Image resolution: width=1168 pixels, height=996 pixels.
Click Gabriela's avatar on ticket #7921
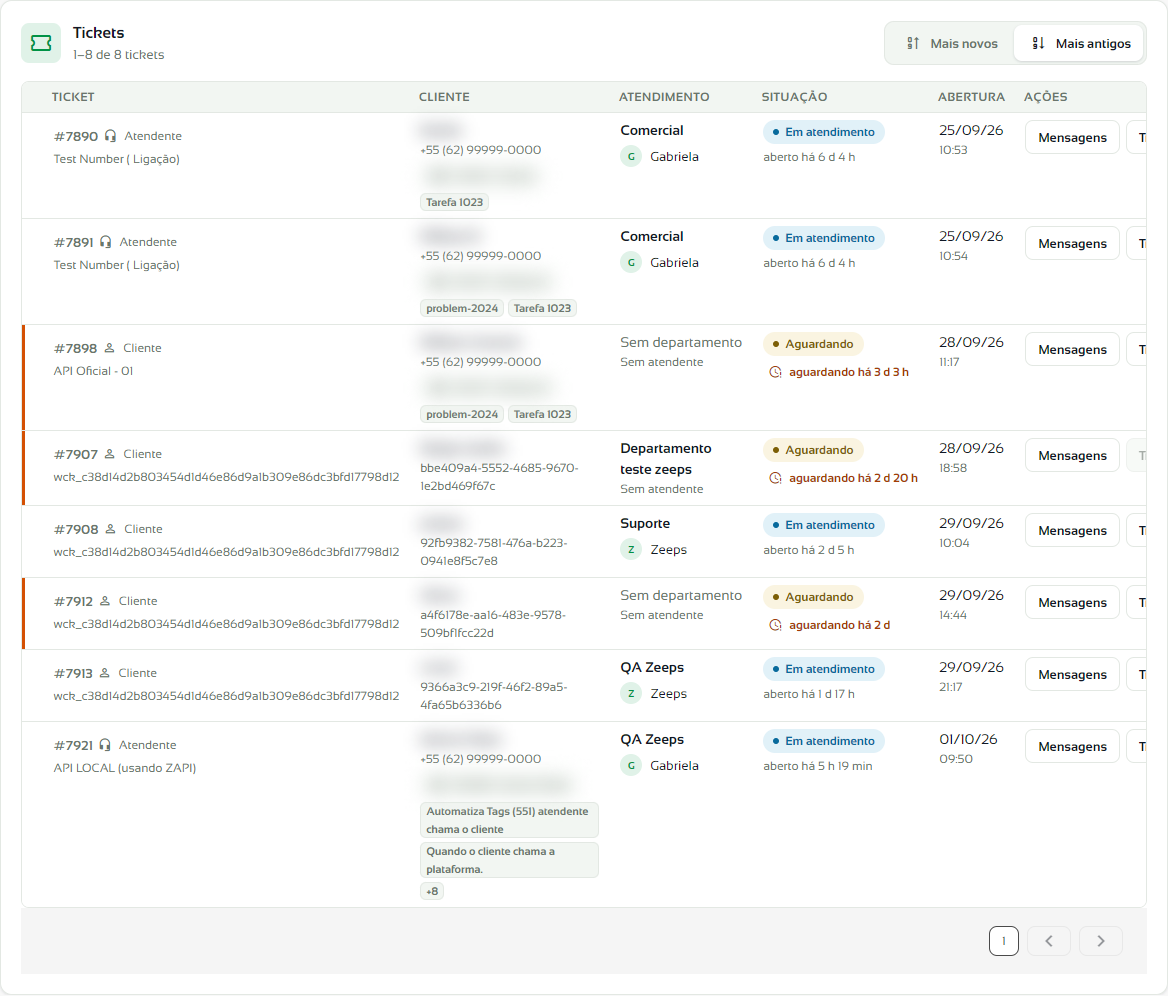[x=631, y=765]
